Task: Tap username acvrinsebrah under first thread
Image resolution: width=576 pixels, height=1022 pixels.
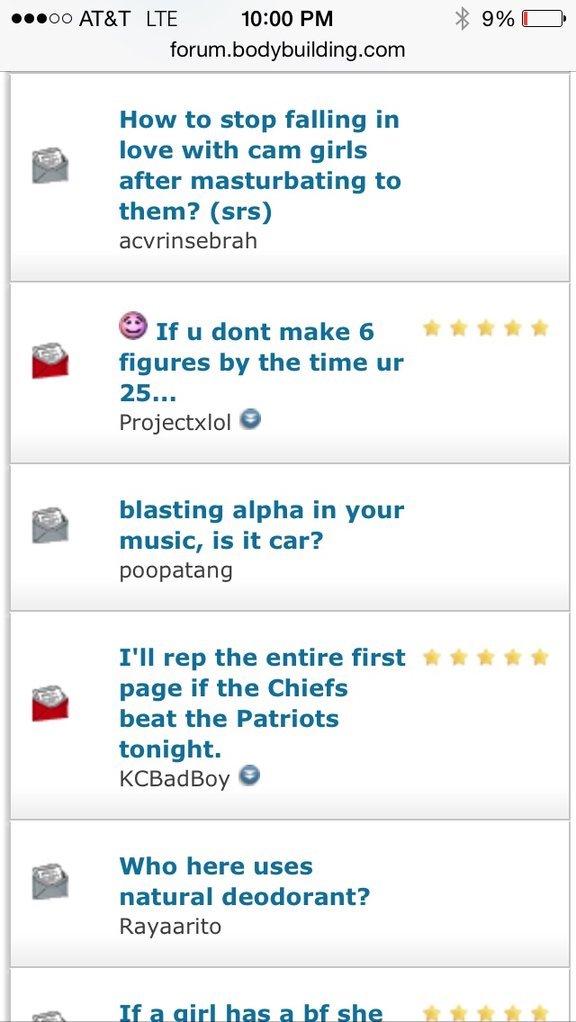Action: tap(188, 241)
